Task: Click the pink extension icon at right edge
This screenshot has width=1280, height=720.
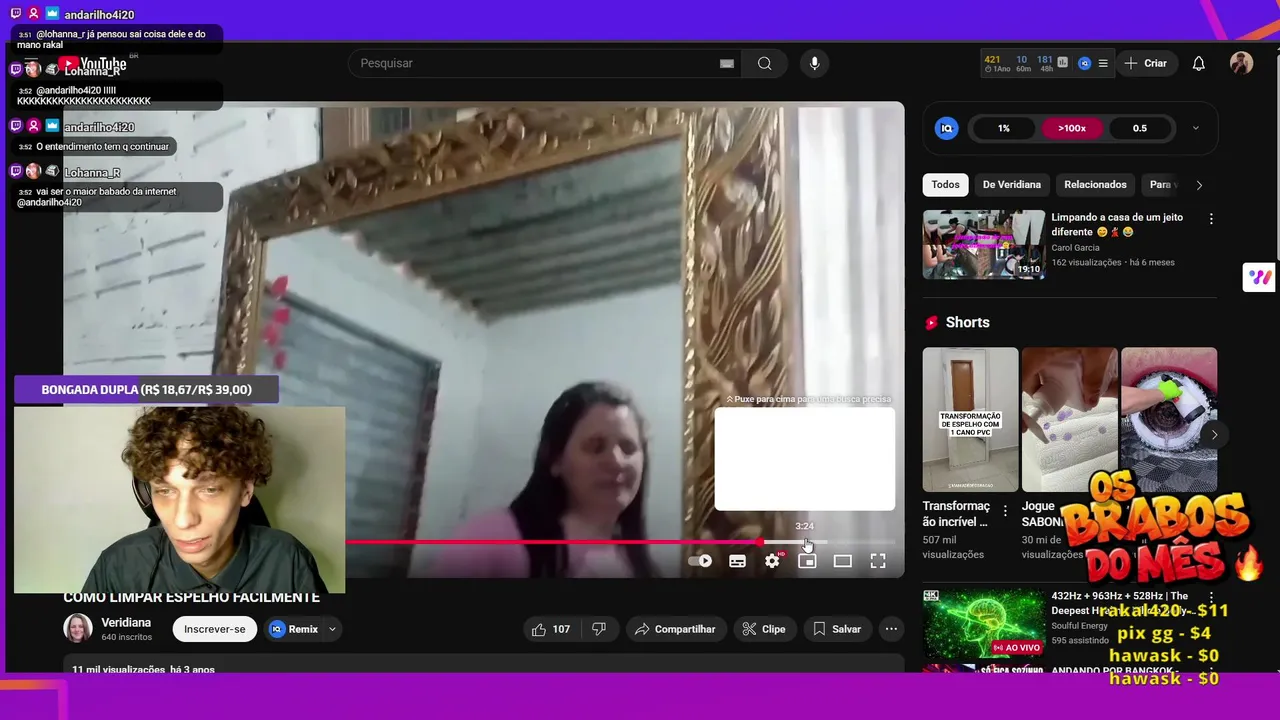Action: [1260, 277]
